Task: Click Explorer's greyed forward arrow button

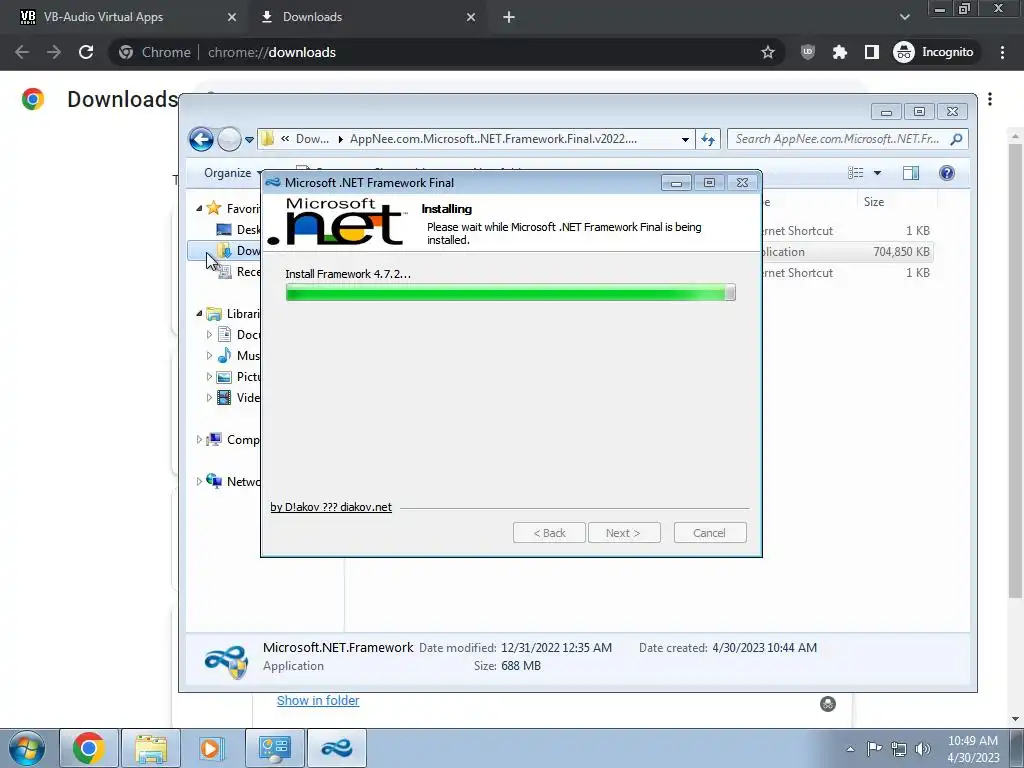Action: pos(229,139)
